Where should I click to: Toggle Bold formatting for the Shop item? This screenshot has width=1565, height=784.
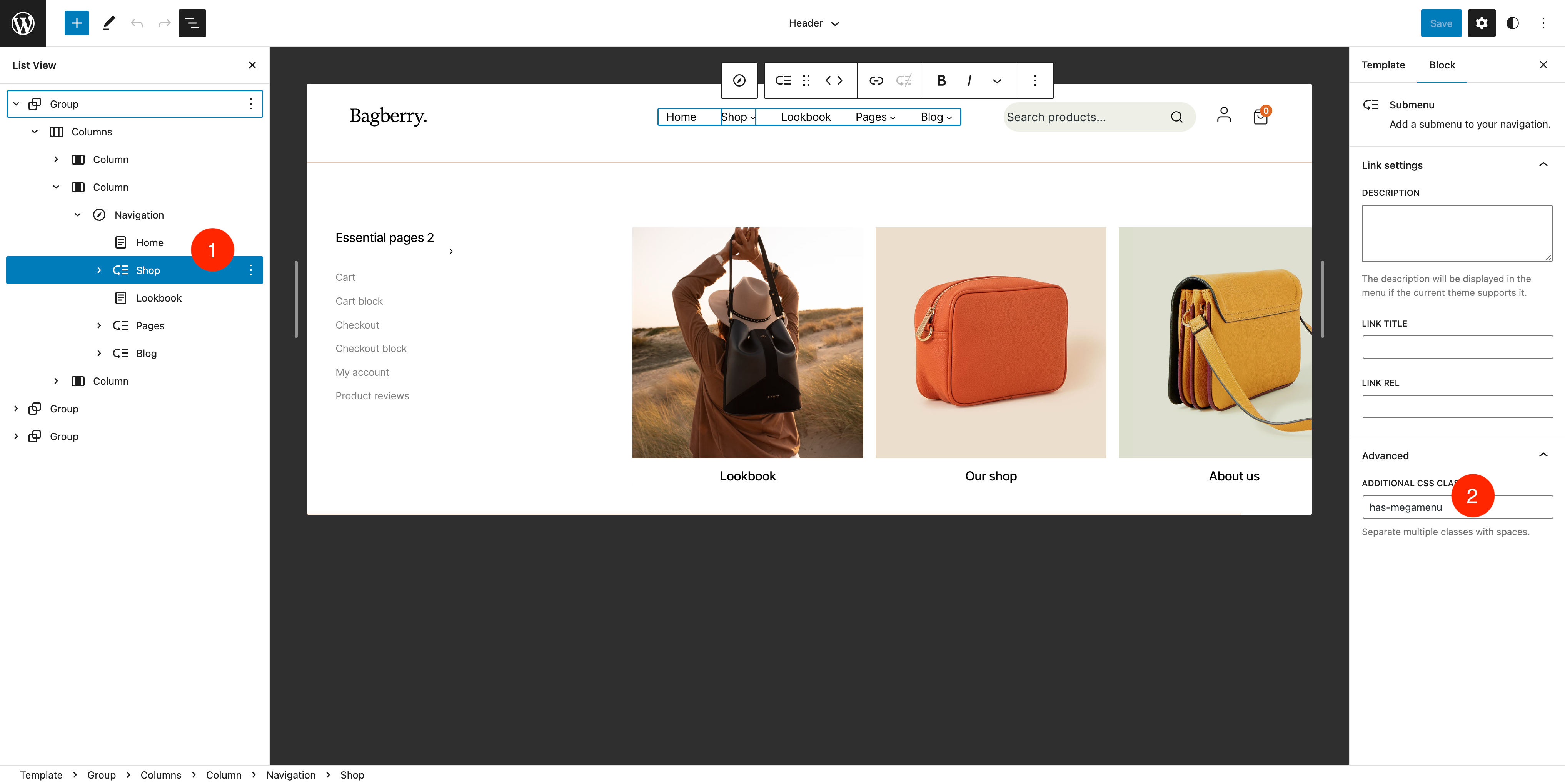click(x=941, y=80)
